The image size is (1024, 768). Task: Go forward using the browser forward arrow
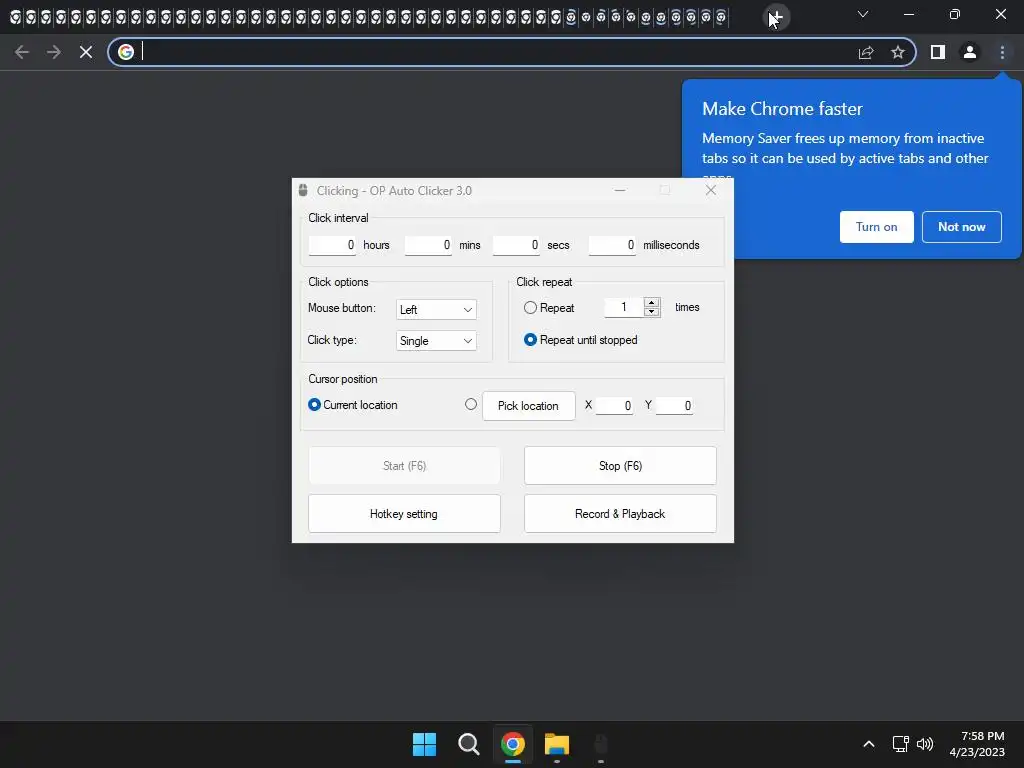pyautogui.click(x=54, y=52)
